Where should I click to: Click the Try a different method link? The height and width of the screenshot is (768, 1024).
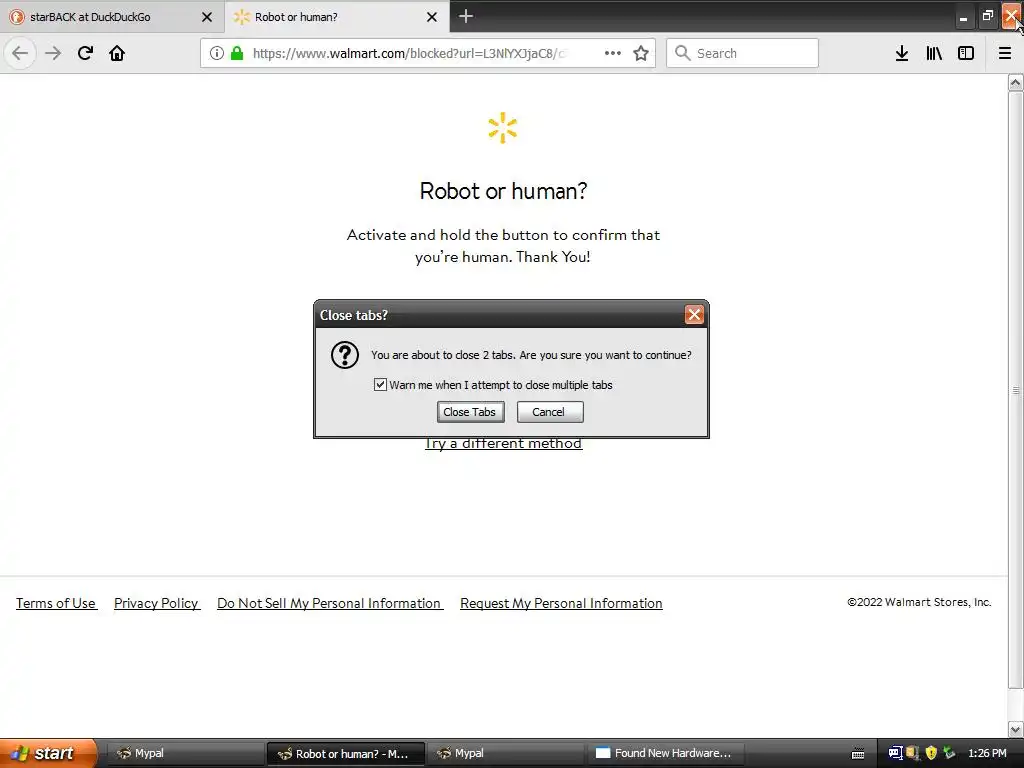coord(504,443)
